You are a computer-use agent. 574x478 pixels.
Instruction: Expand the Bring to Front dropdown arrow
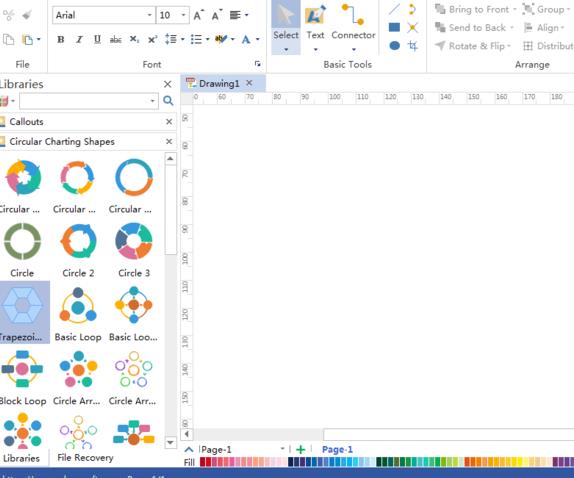click(514, 10)
